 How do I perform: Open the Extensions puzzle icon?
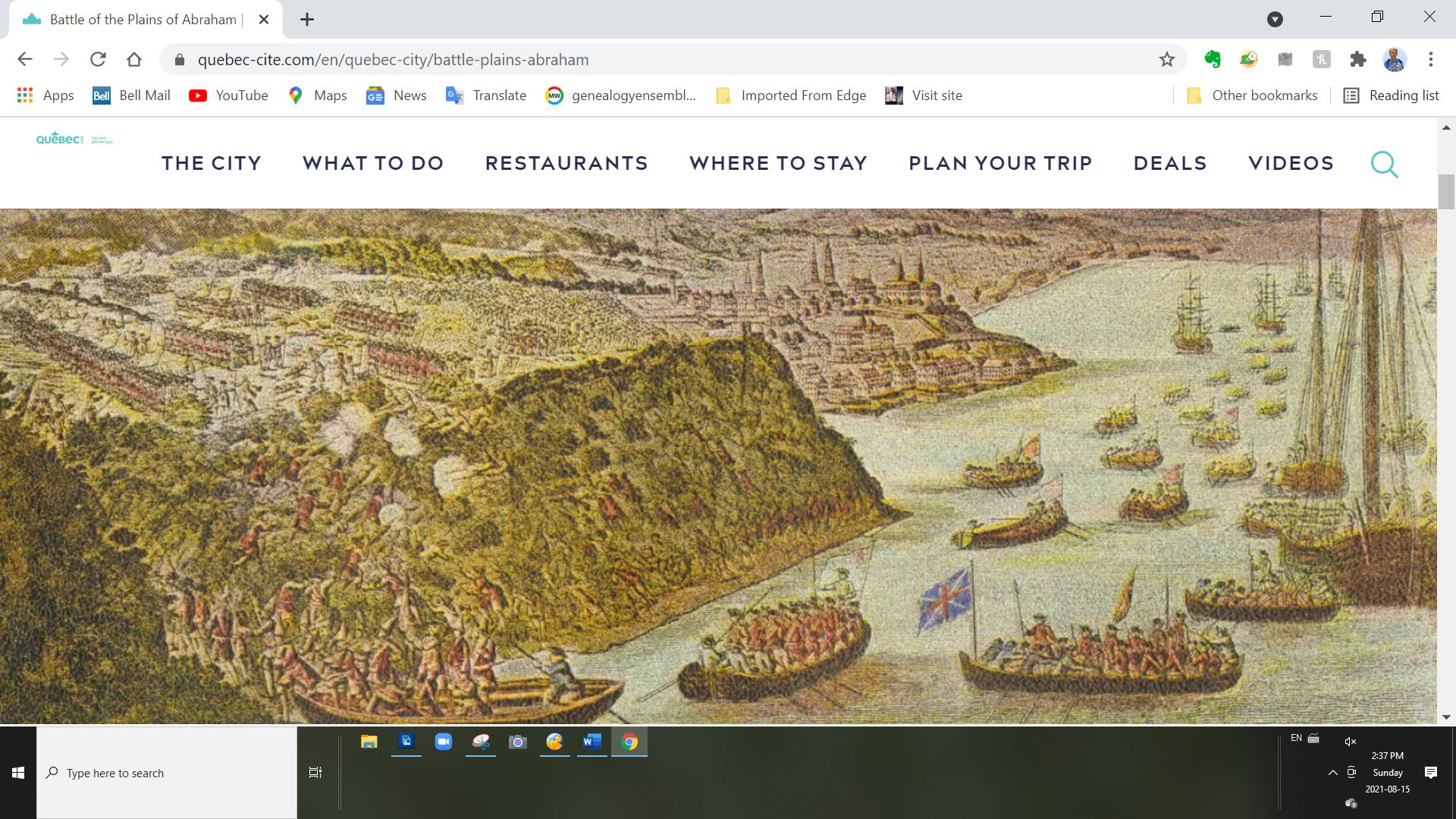[x=1357, y=59]
